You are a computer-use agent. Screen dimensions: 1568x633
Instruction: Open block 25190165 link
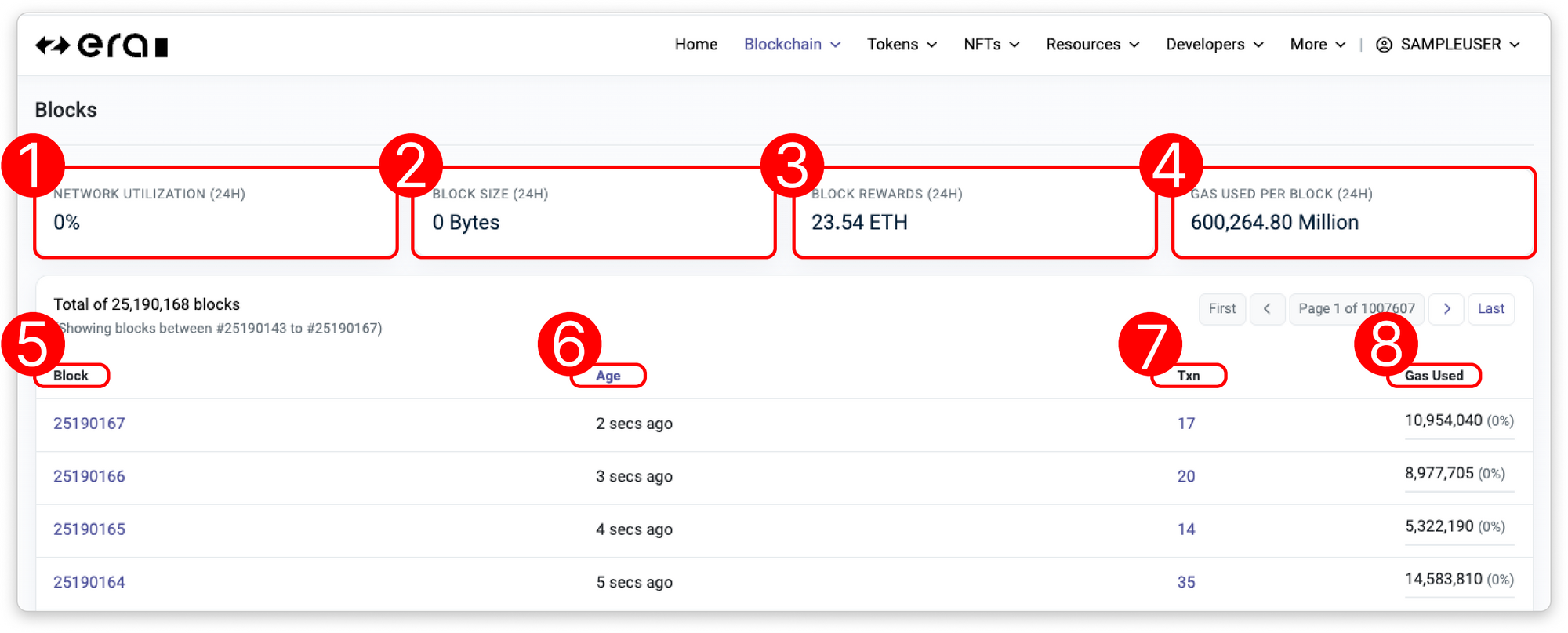89,529
